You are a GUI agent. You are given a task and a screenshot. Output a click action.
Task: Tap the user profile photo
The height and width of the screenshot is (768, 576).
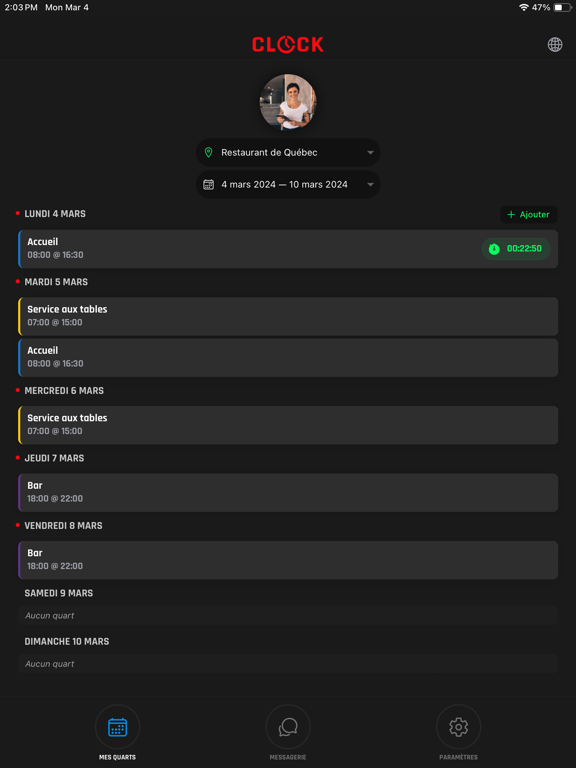click(288, 102)
